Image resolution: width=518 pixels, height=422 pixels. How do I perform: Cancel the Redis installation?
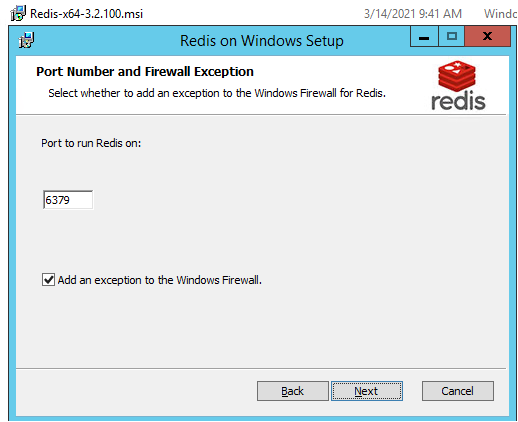click(458, 391)
